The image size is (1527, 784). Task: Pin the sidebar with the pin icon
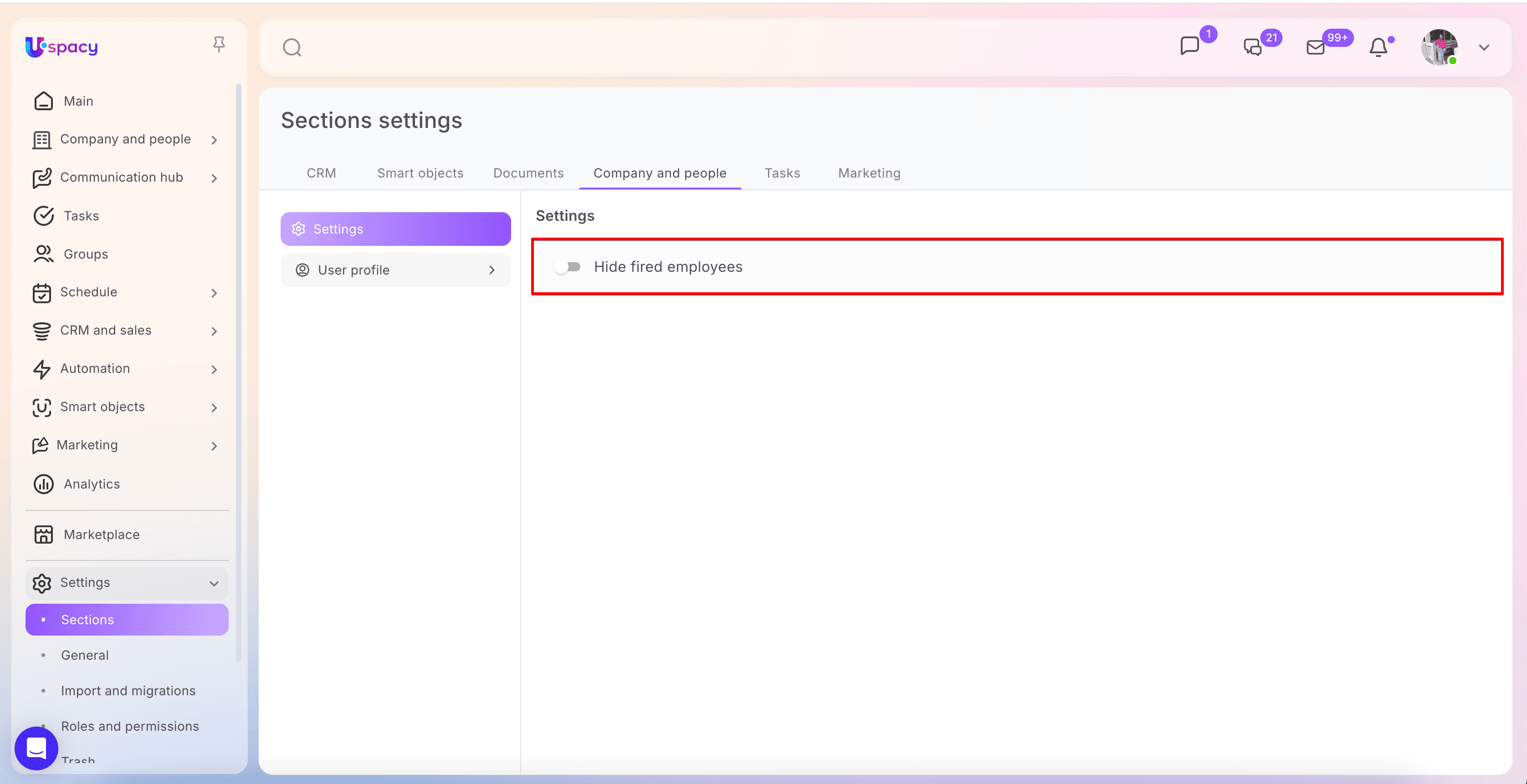[x=219, y=45]
